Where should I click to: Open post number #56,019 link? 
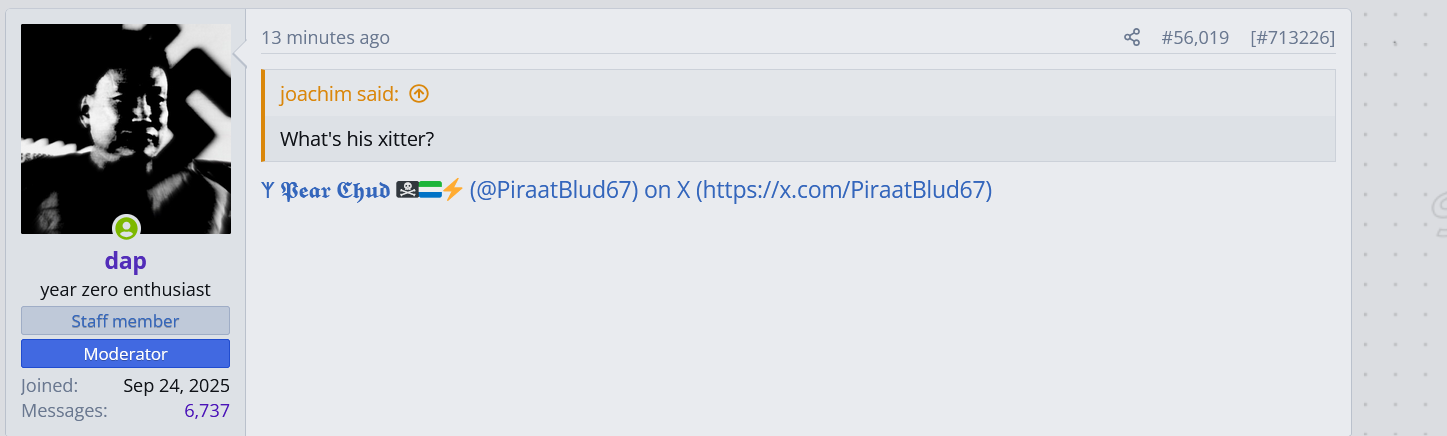(1195, 38)
